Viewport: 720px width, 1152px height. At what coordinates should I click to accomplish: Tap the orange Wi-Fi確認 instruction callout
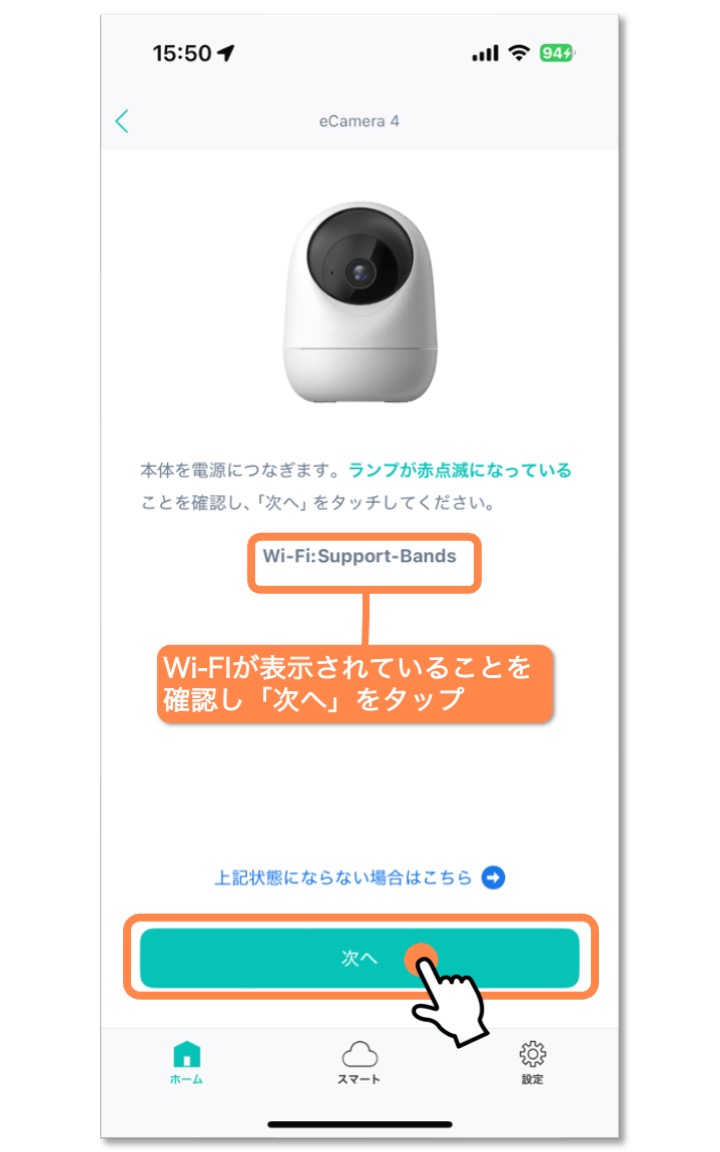pos(355,683)
